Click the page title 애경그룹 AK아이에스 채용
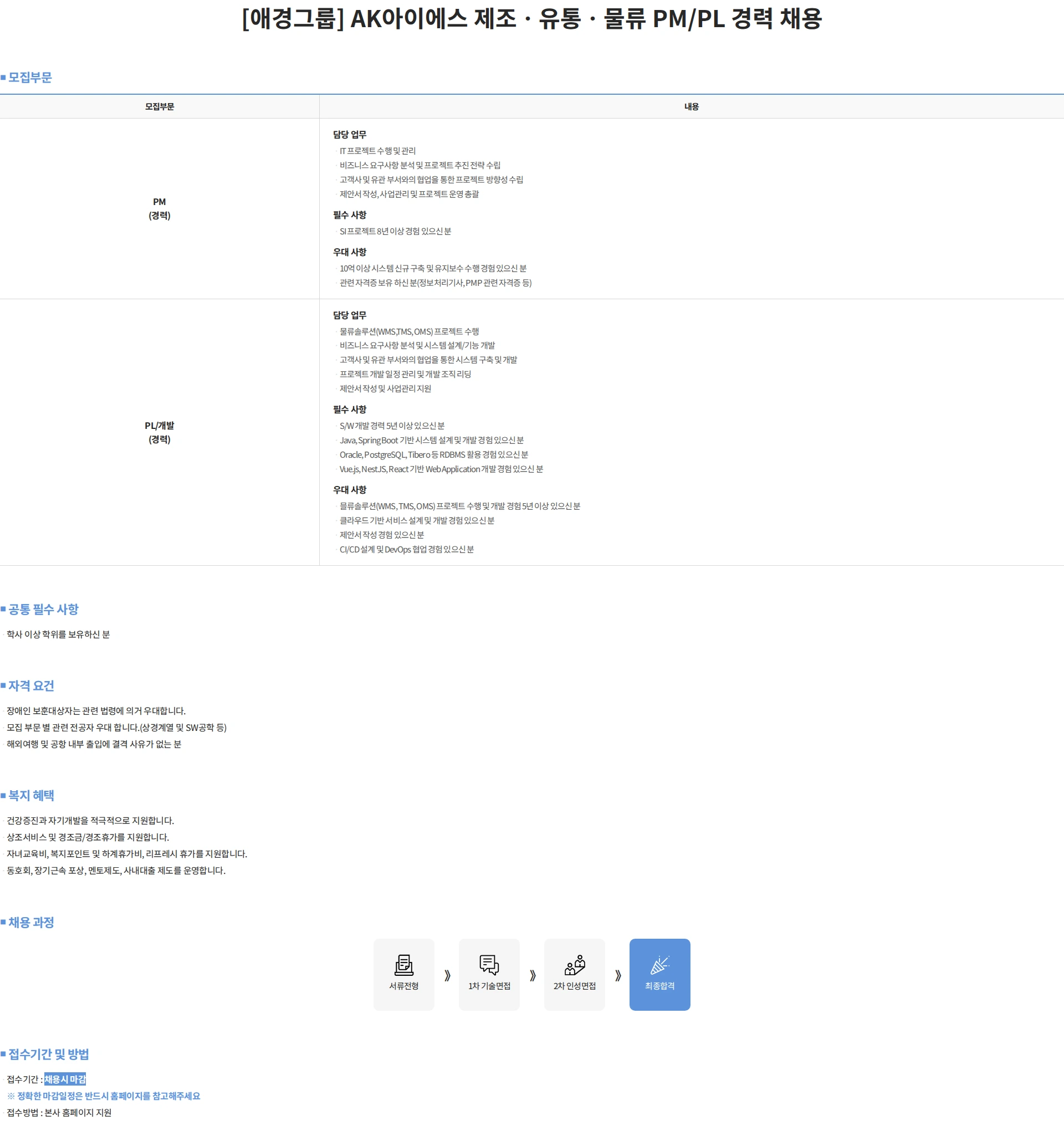The image size is (1064, 1131). coord(532,18)
